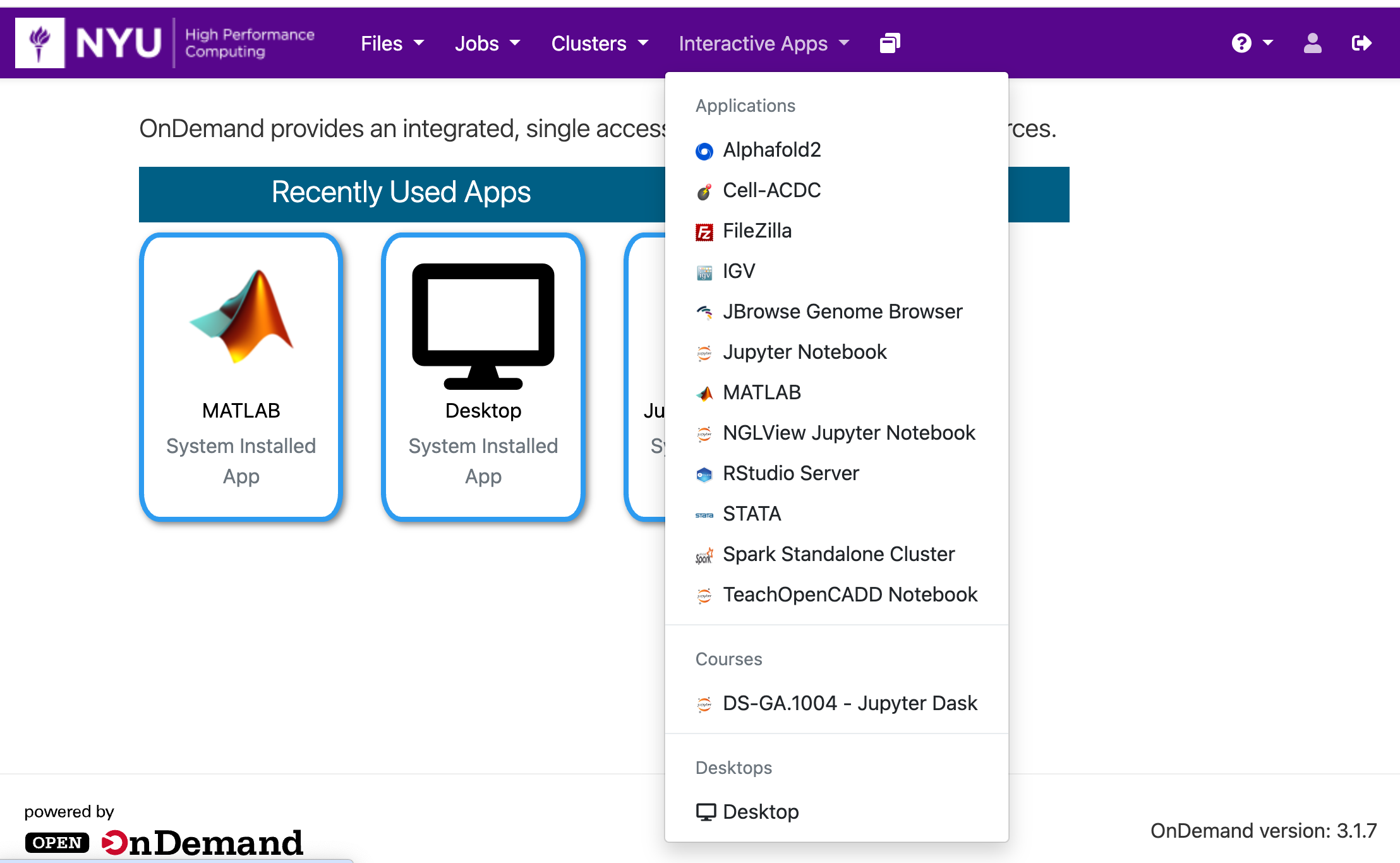This screenshot has width=1400, height=863.
Task: Click the large Desktop monitor image
Action: 483,326
